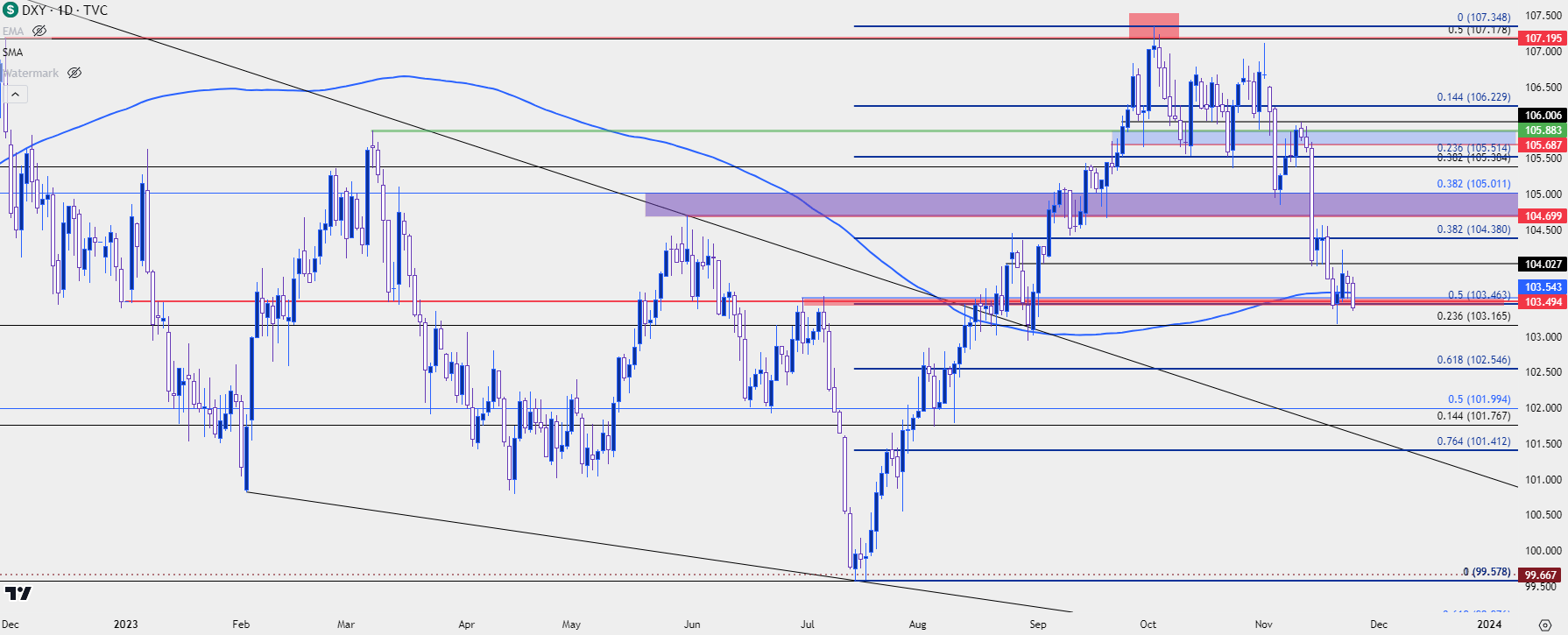Click the blue 103.543 price label

[x=1543, y=286]
